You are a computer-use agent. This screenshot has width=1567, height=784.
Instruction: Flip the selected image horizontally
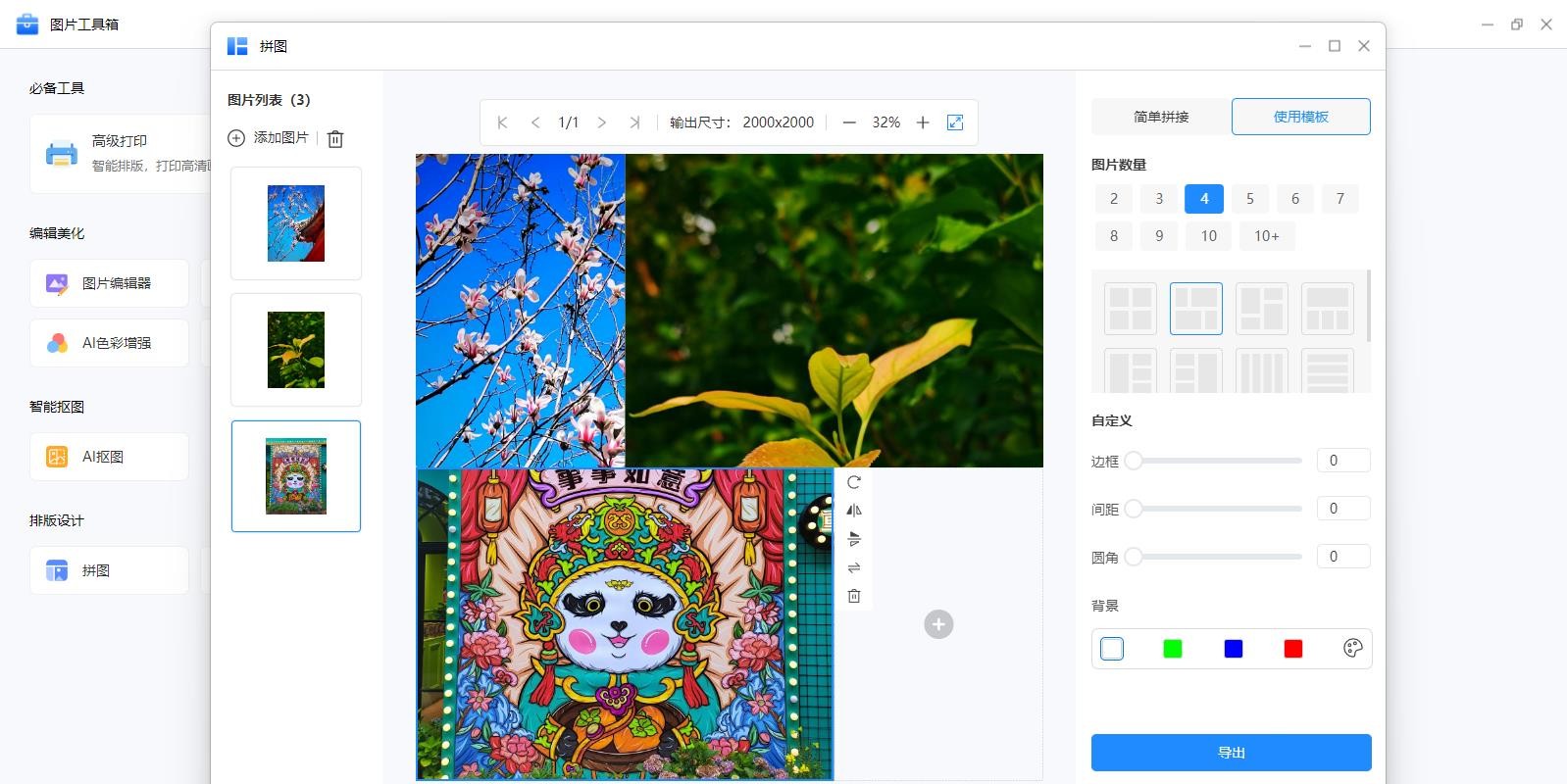tap(853, 511)
